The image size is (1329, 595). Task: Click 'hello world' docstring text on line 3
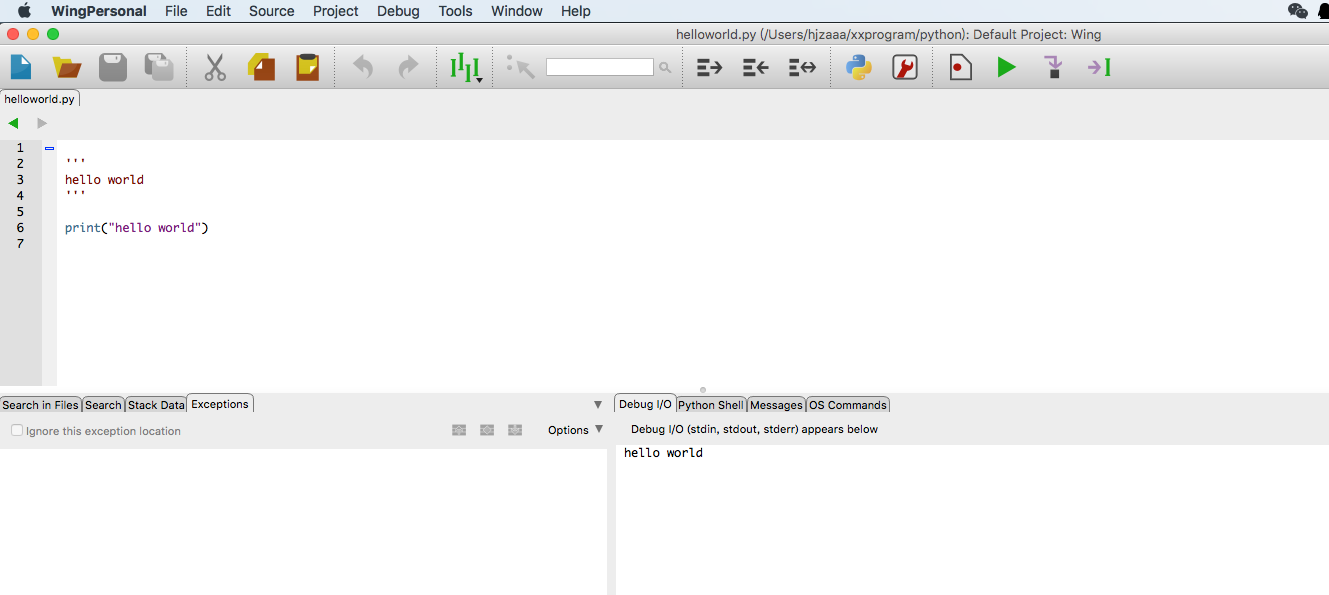tap(104, 180)
